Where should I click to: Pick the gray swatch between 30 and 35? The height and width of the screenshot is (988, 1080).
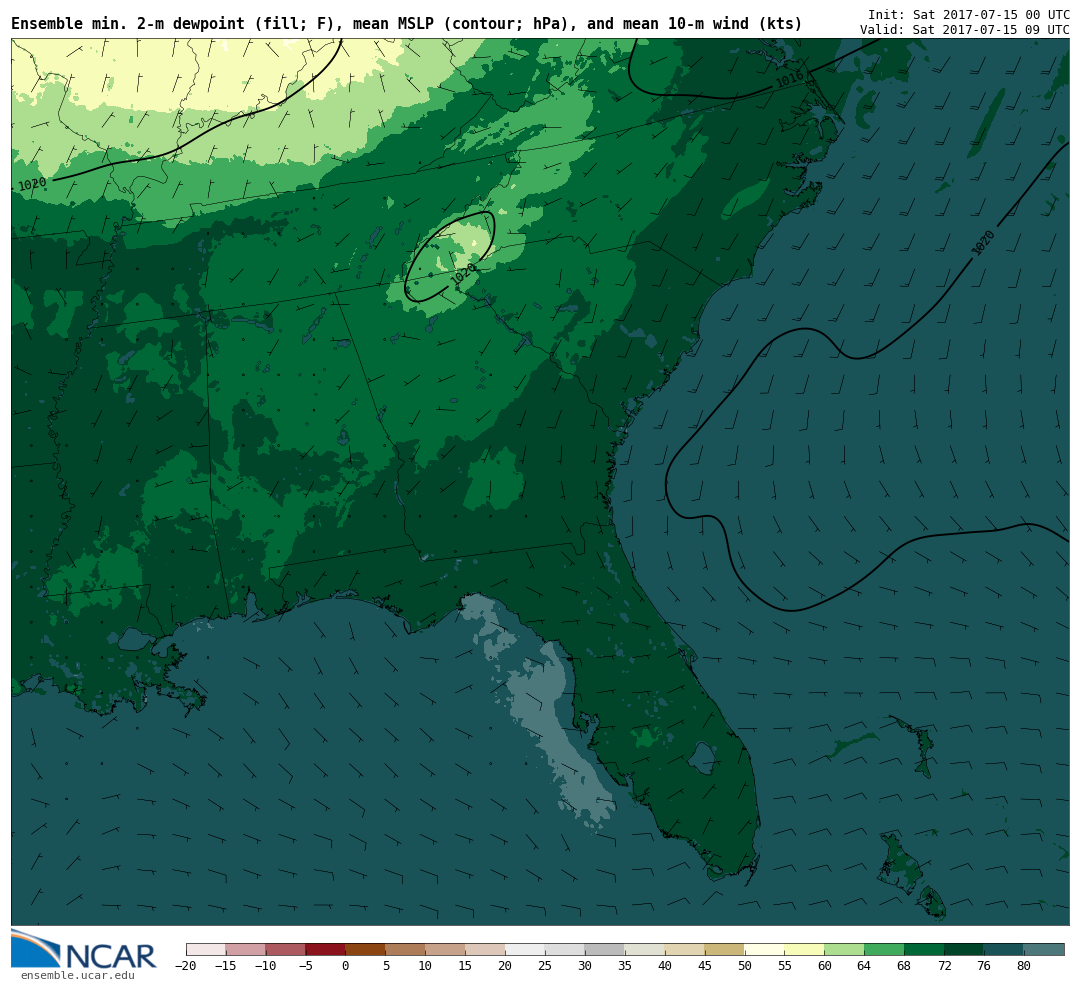coord(605,949)
